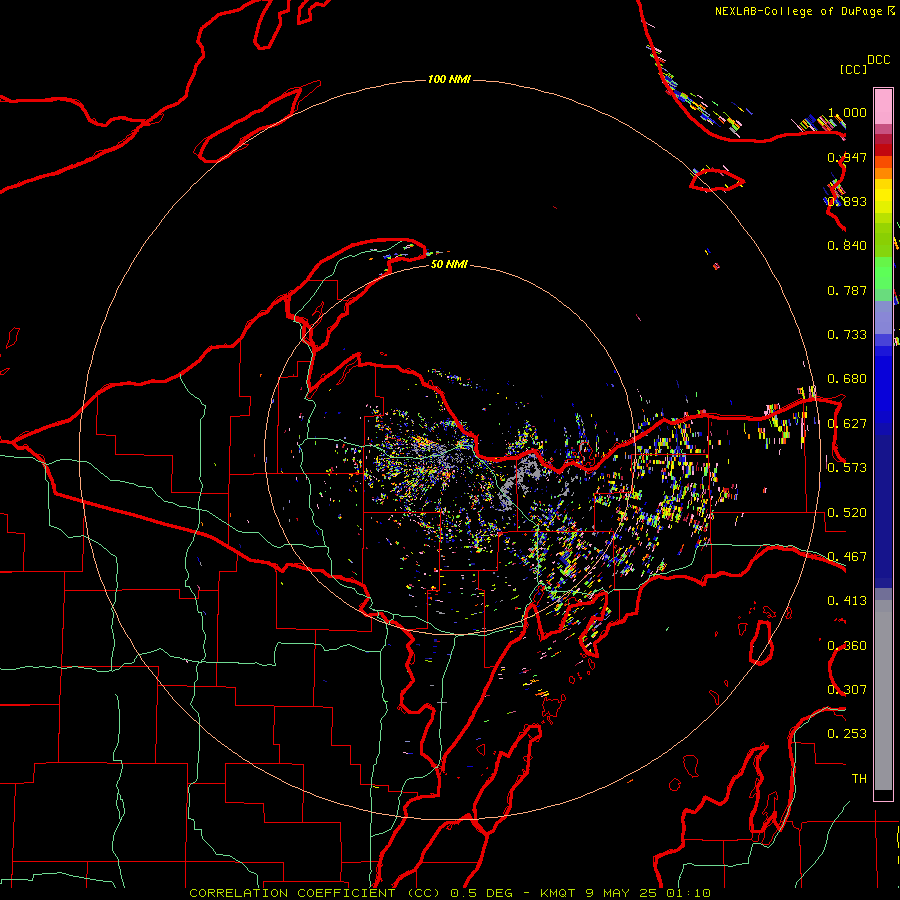Select the 0.840 color scale value

point(847,246)
